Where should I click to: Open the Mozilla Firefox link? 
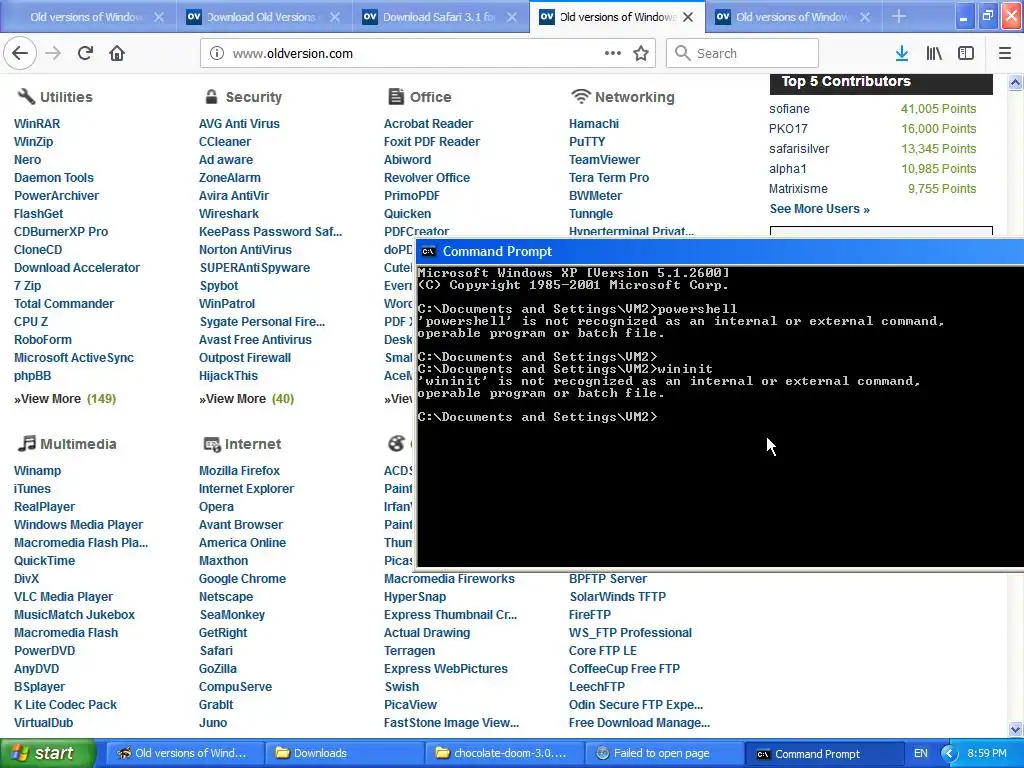(239, 471)
